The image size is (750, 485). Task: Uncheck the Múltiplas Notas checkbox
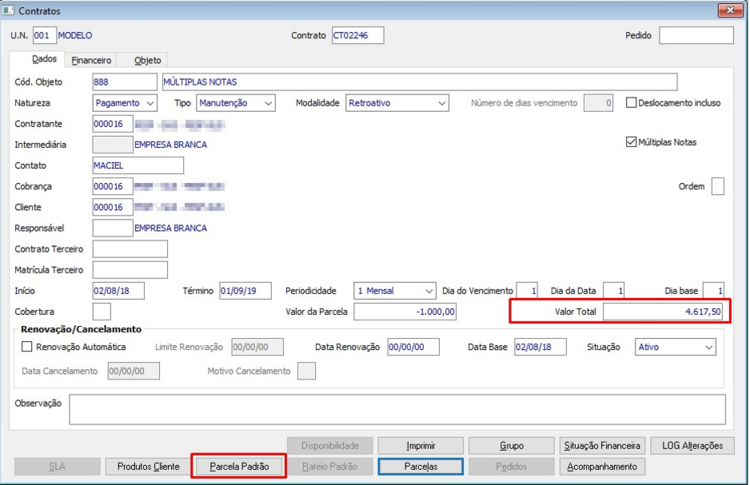point(631,142)
